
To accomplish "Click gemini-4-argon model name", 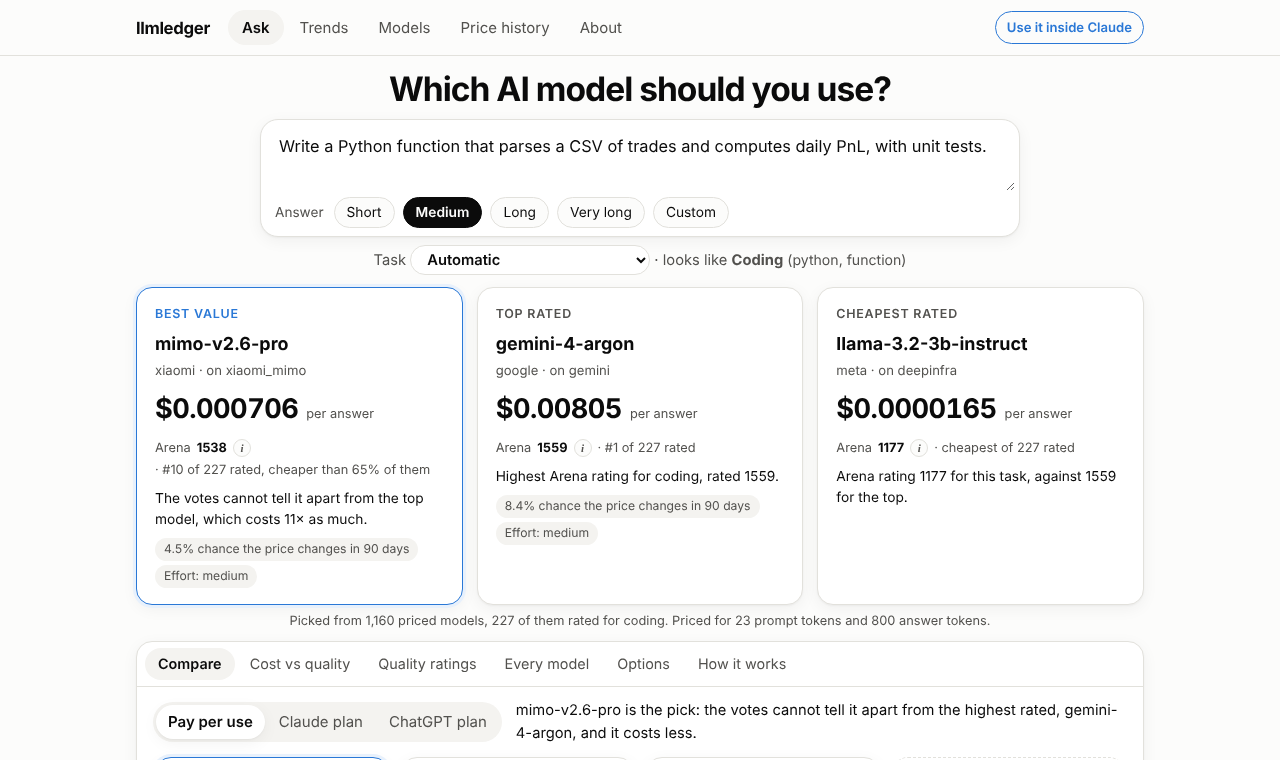I will pyautogui.click(x=565, y=344).
